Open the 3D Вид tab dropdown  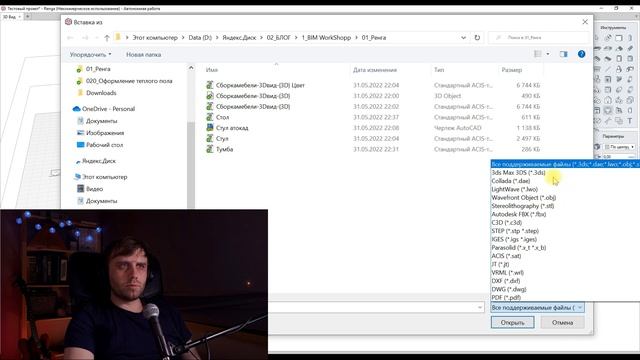[19, 17]
